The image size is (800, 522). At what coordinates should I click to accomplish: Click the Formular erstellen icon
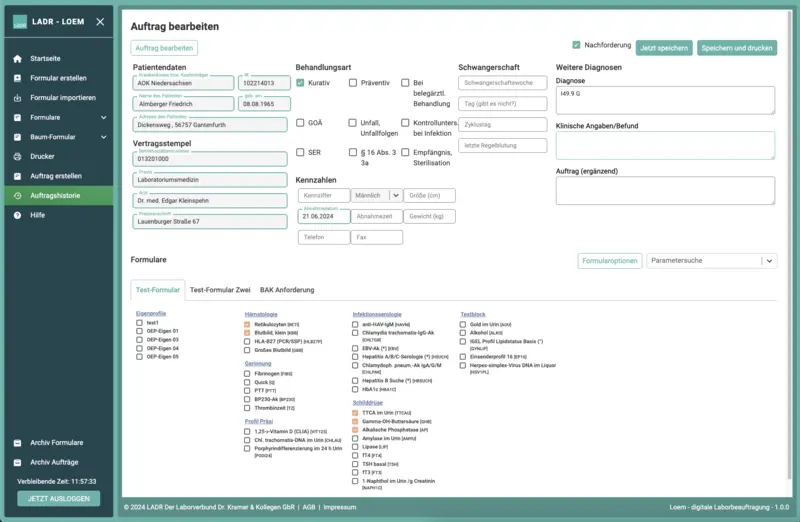click(x=17, y=78)
